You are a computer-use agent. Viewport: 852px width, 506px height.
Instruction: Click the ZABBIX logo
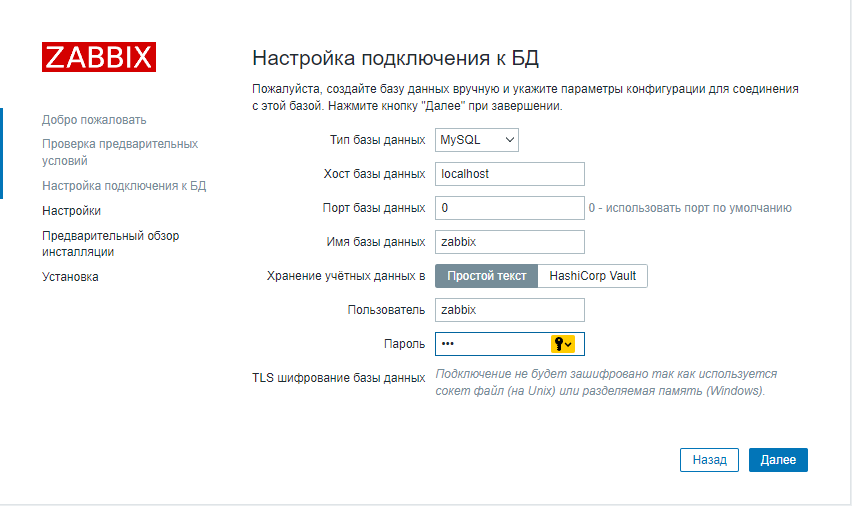click(99, 57)
